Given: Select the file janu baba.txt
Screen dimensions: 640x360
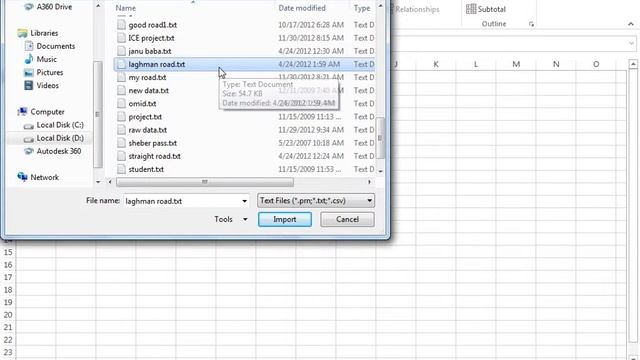Looking at the screenshot, I should pos(150,51).
